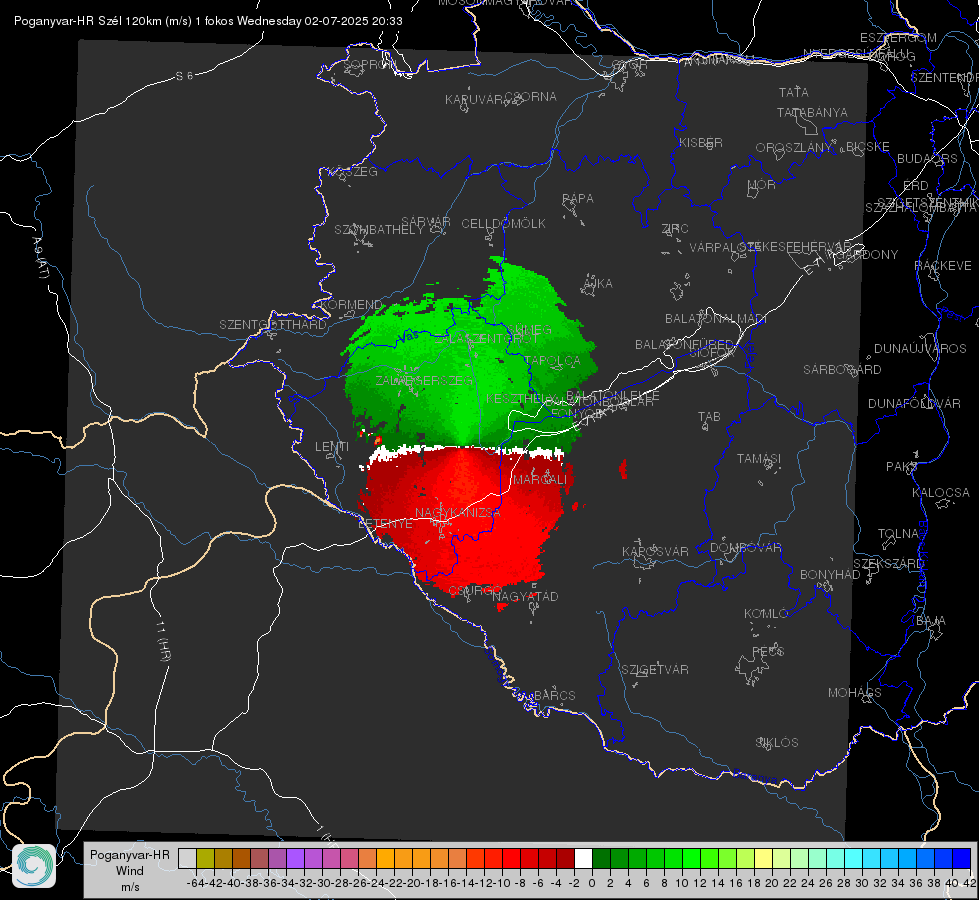979x900 pixels.
Task: Click the BARCS town label
Action: coord(554,695)
